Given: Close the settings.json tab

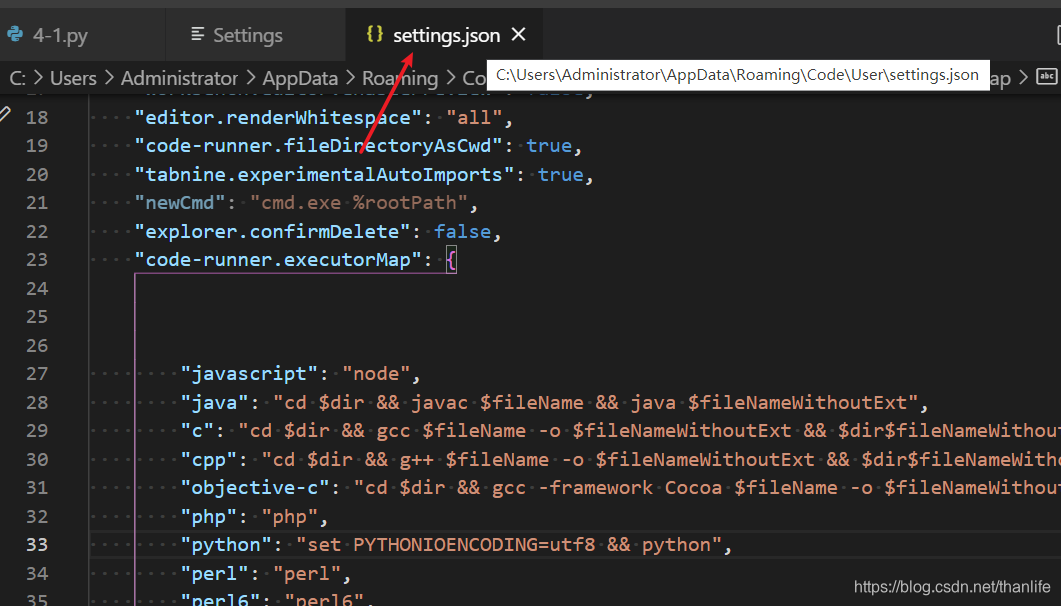Looking at the screenshot, I should (x=518, y=33).
